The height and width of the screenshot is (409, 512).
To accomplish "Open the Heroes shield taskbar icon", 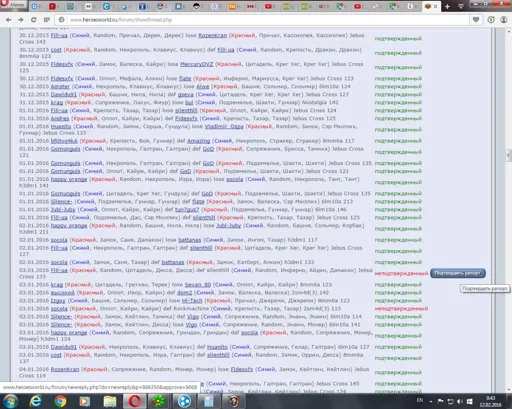I will (x=233, y=401).
